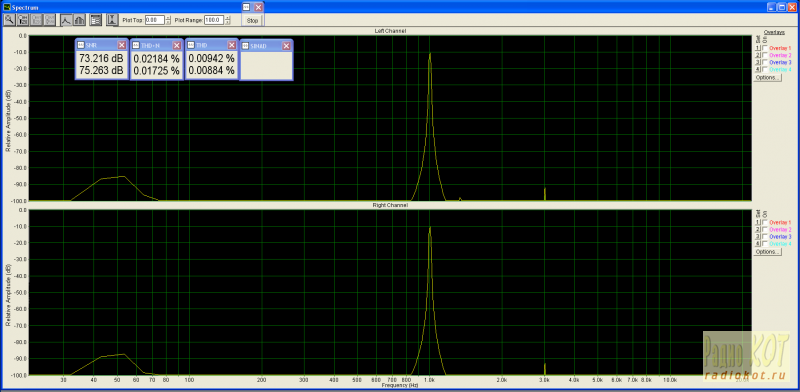
Task: Increase Plot Top value with up arrow
Action: pyautogui.click(x=168, y=18)
